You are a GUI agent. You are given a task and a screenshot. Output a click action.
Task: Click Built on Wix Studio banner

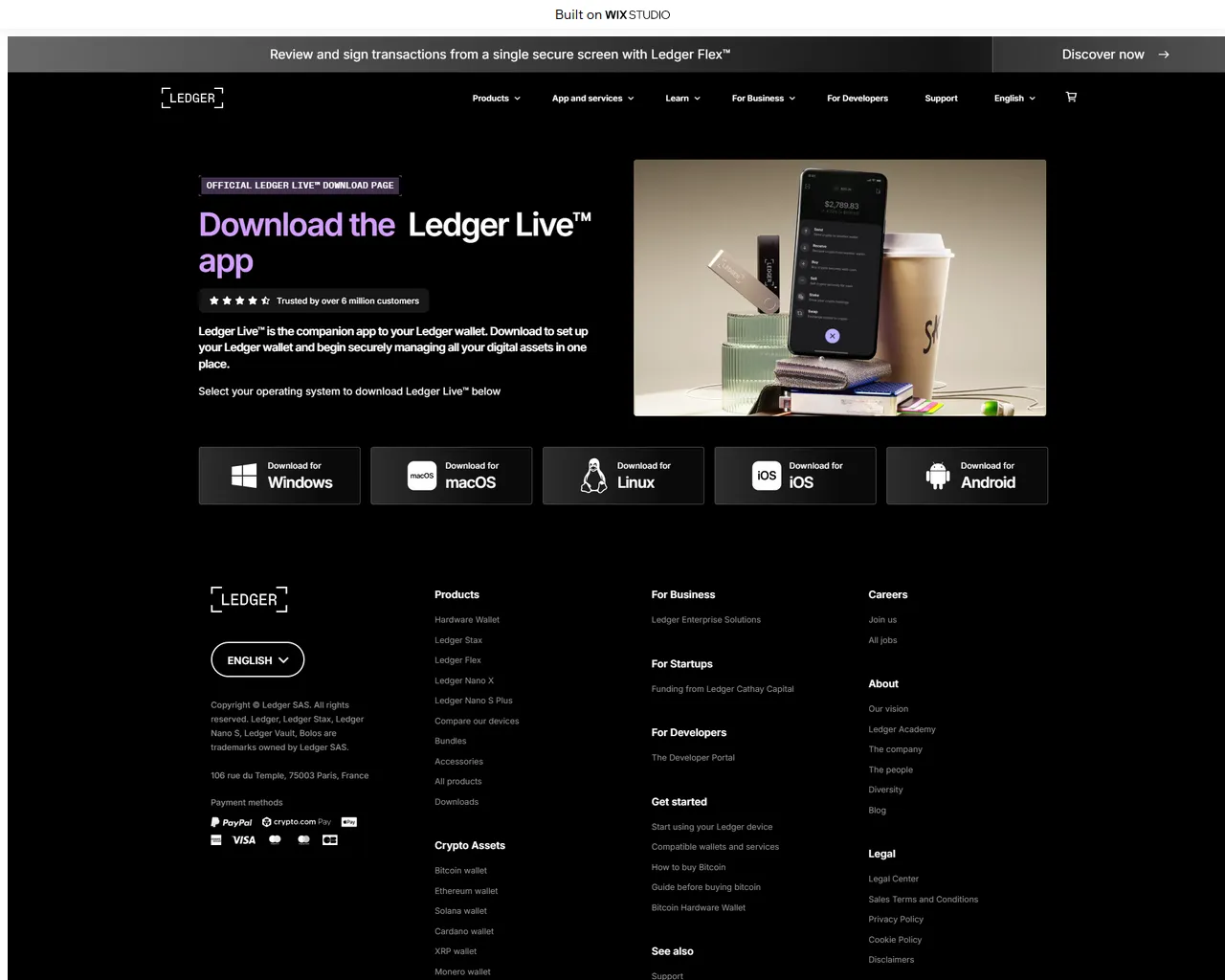click(x=612, y=14)
